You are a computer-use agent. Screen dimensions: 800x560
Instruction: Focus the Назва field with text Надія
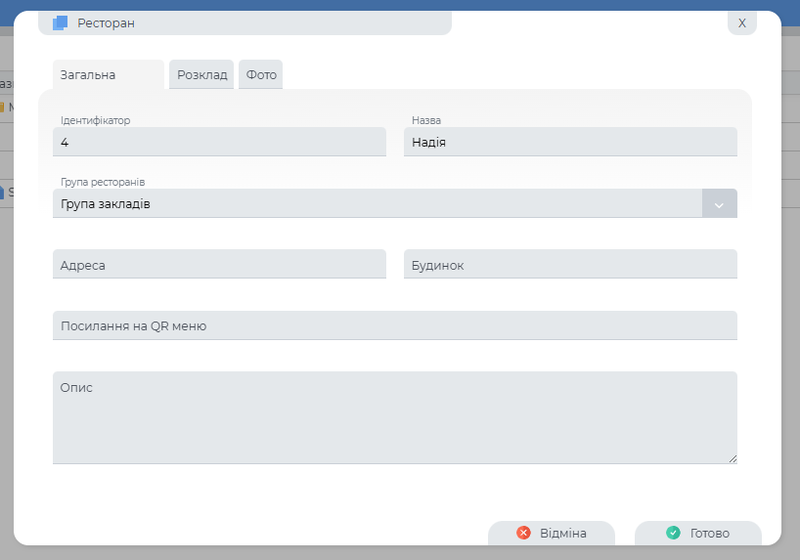(570, 142)
